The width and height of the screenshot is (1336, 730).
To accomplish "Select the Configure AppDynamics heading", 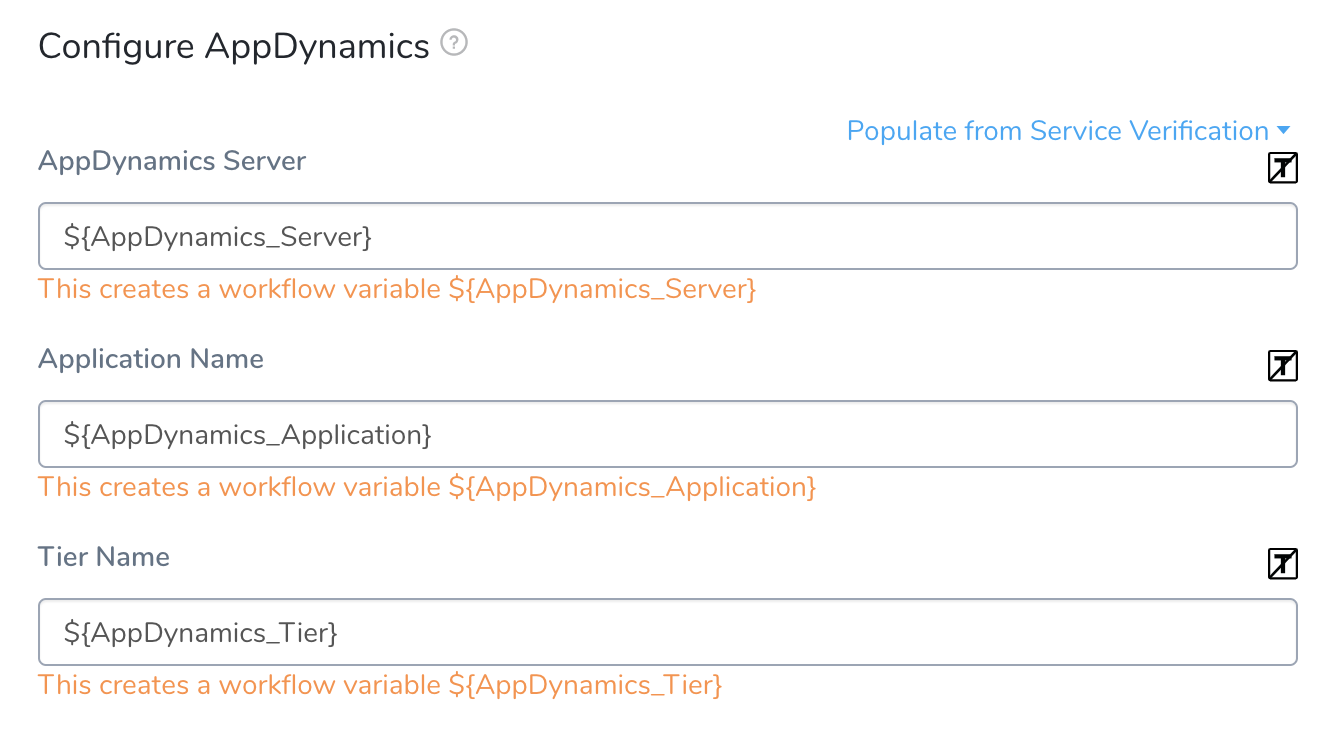I will click(234, 46).
